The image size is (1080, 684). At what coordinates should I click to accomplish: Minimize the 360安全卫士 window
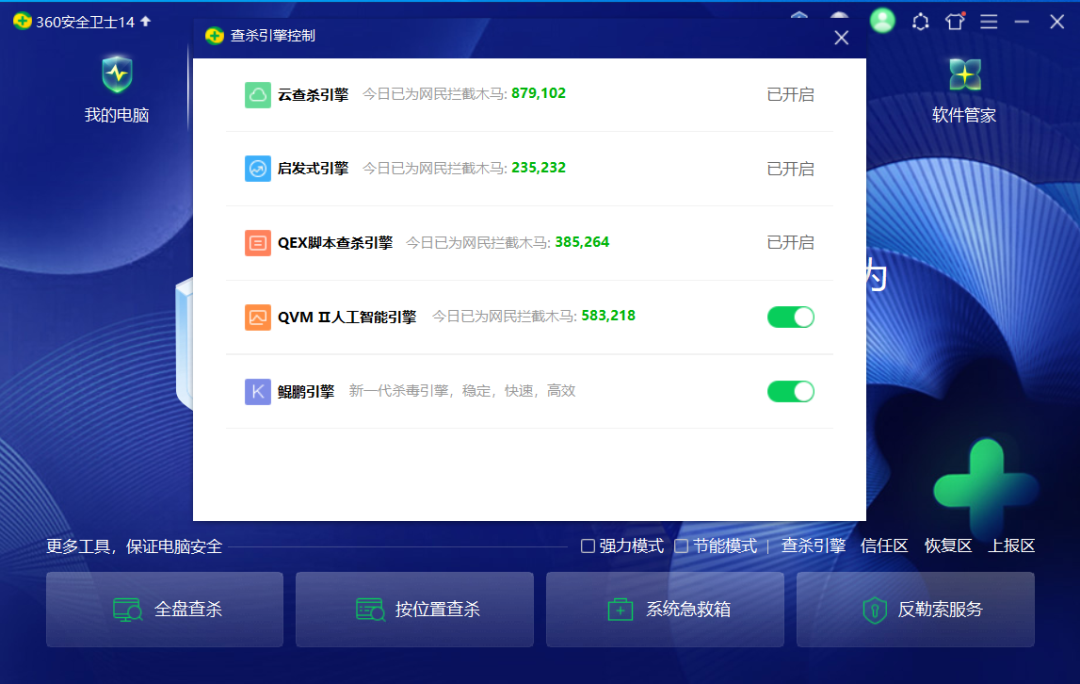(x=1022, y=22)
